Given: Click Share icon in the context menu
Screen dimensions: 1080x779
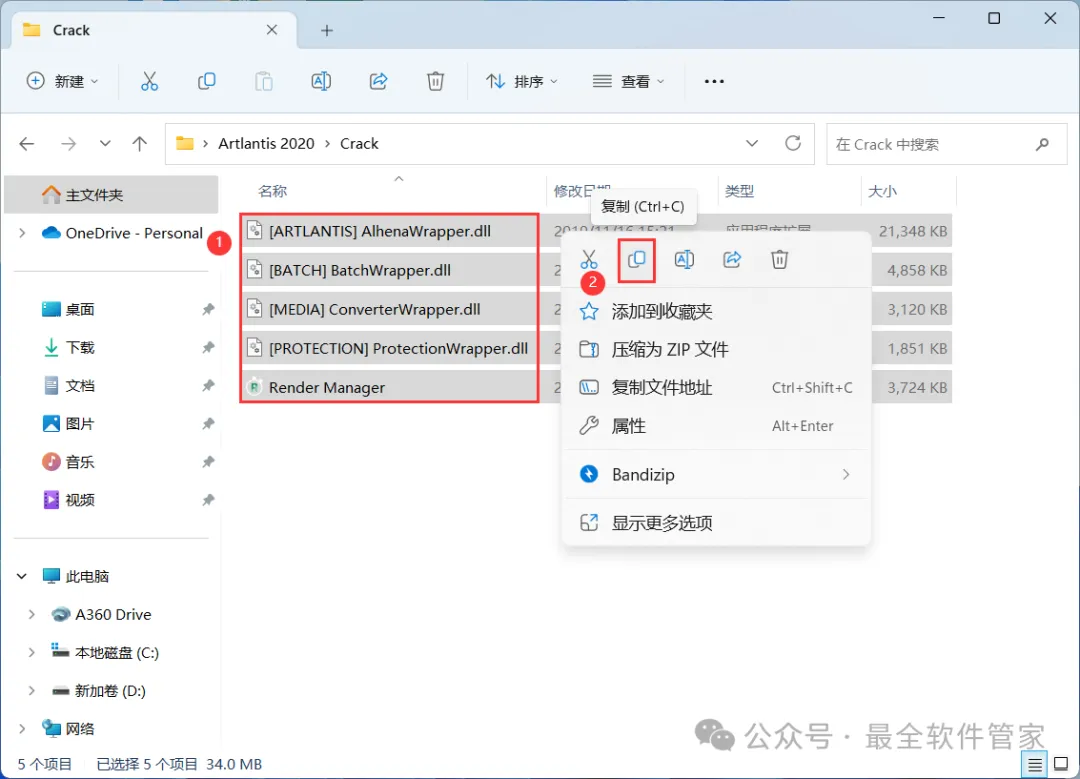Looking at the screenshot, I should click(732, 260).
